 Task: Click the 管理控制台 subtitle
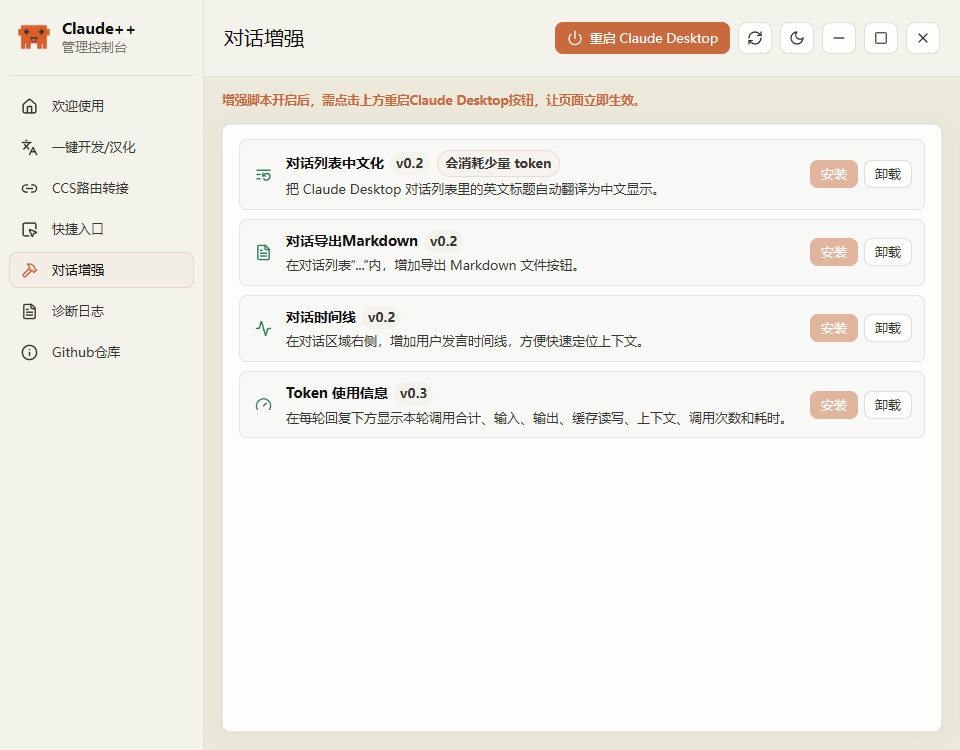(x=94, y=47)
